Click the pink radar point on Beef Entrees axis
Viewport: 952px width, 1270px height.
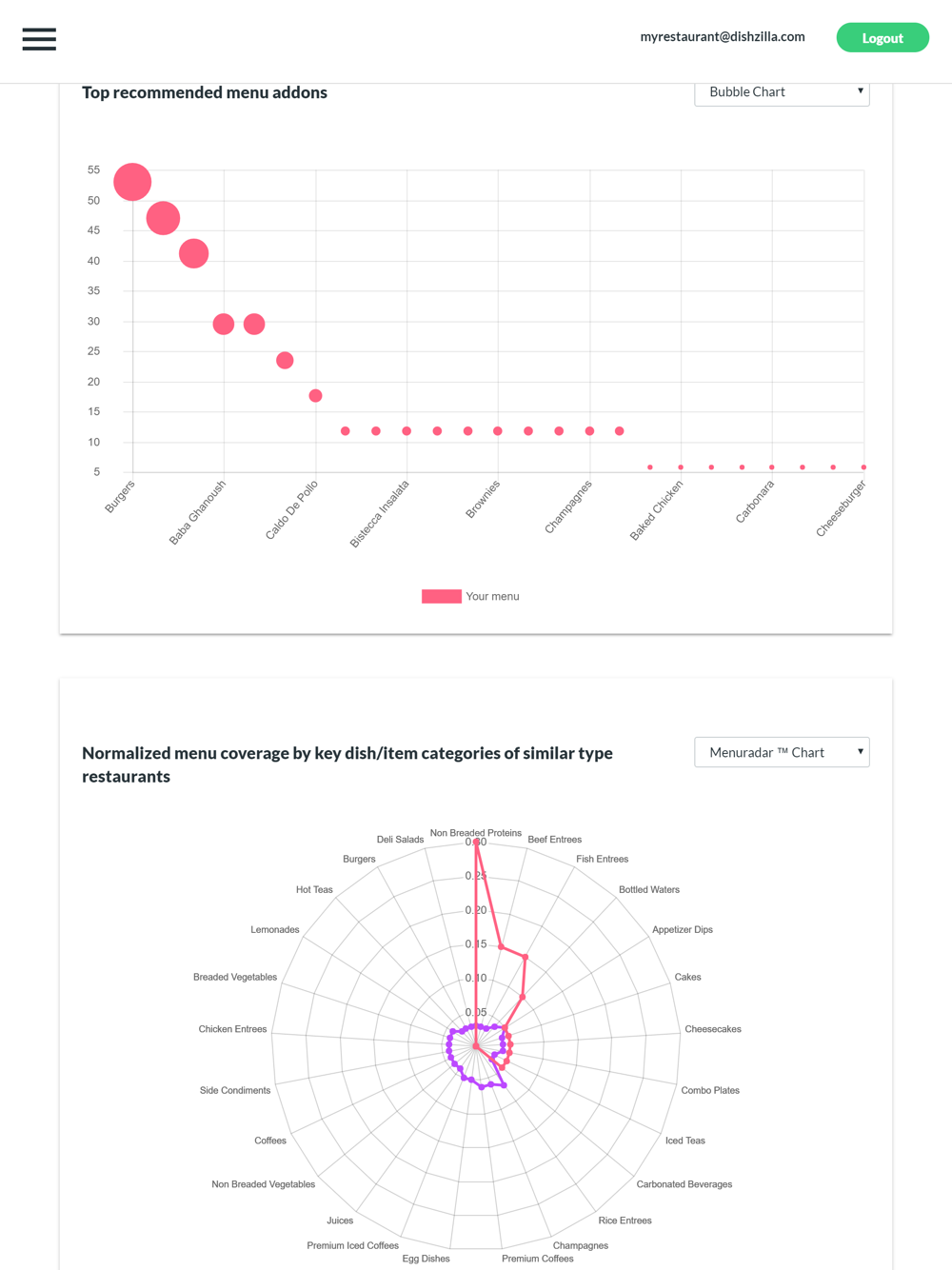point(501,946)
